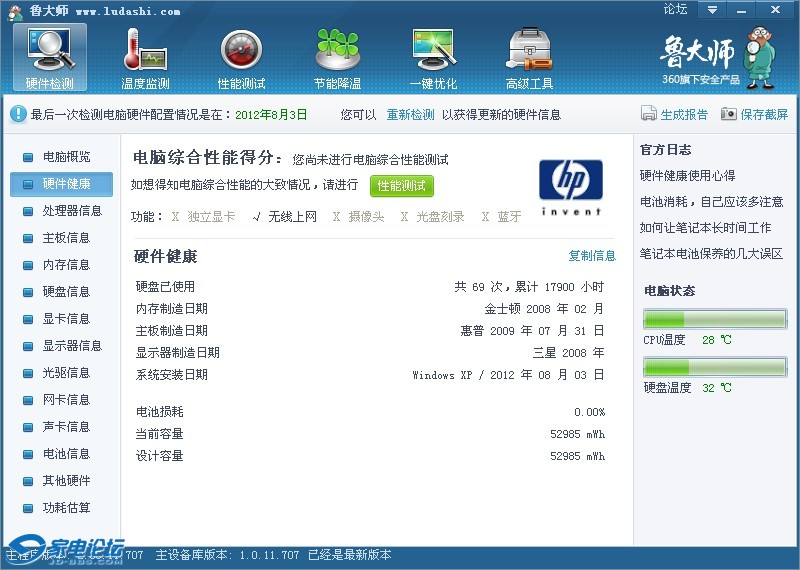The height and width of the screenshot is (570, 800).
Task: Click the 硬盘已使用 row value 17900 小时
Action: 574,287
